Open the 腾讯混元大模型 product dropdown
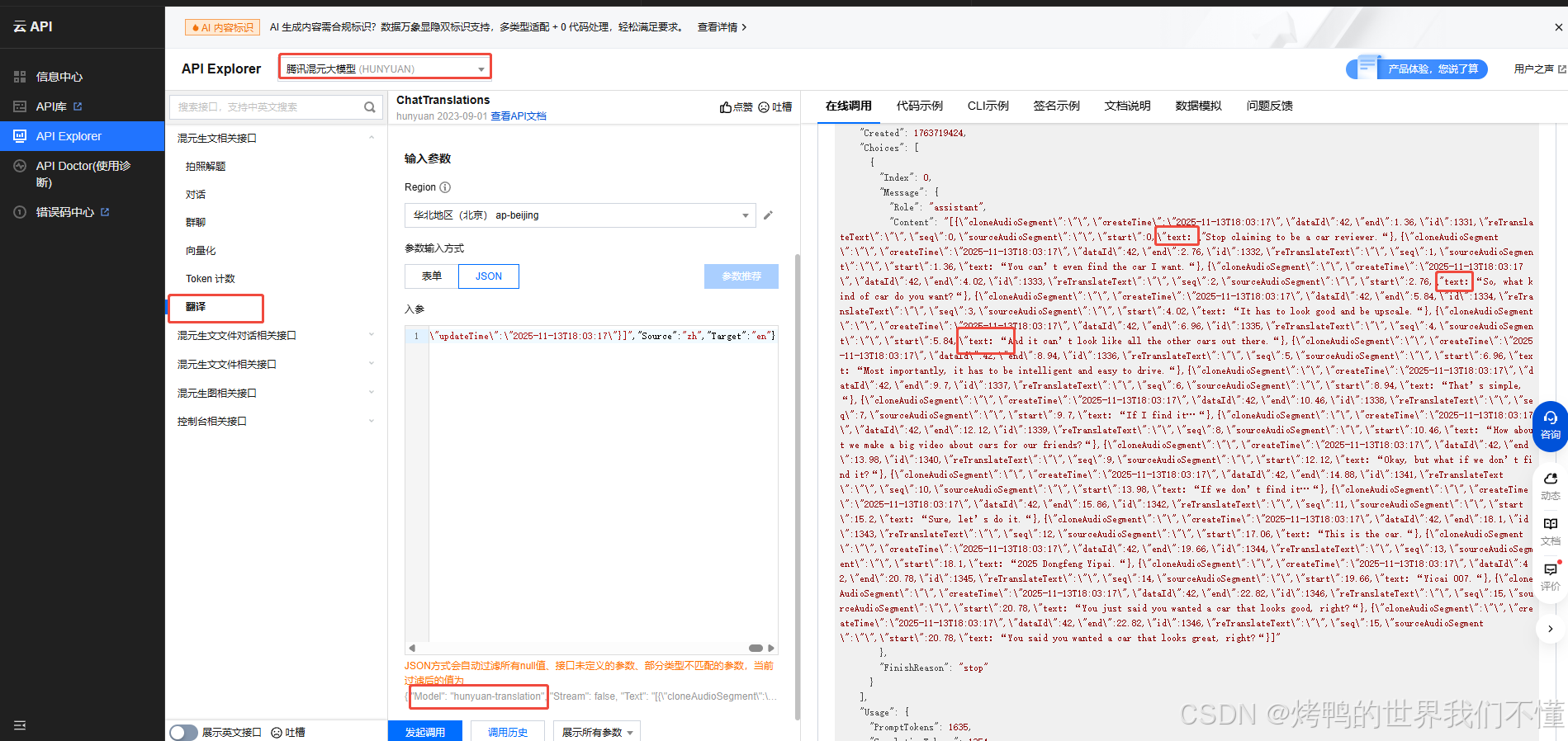 385,68
